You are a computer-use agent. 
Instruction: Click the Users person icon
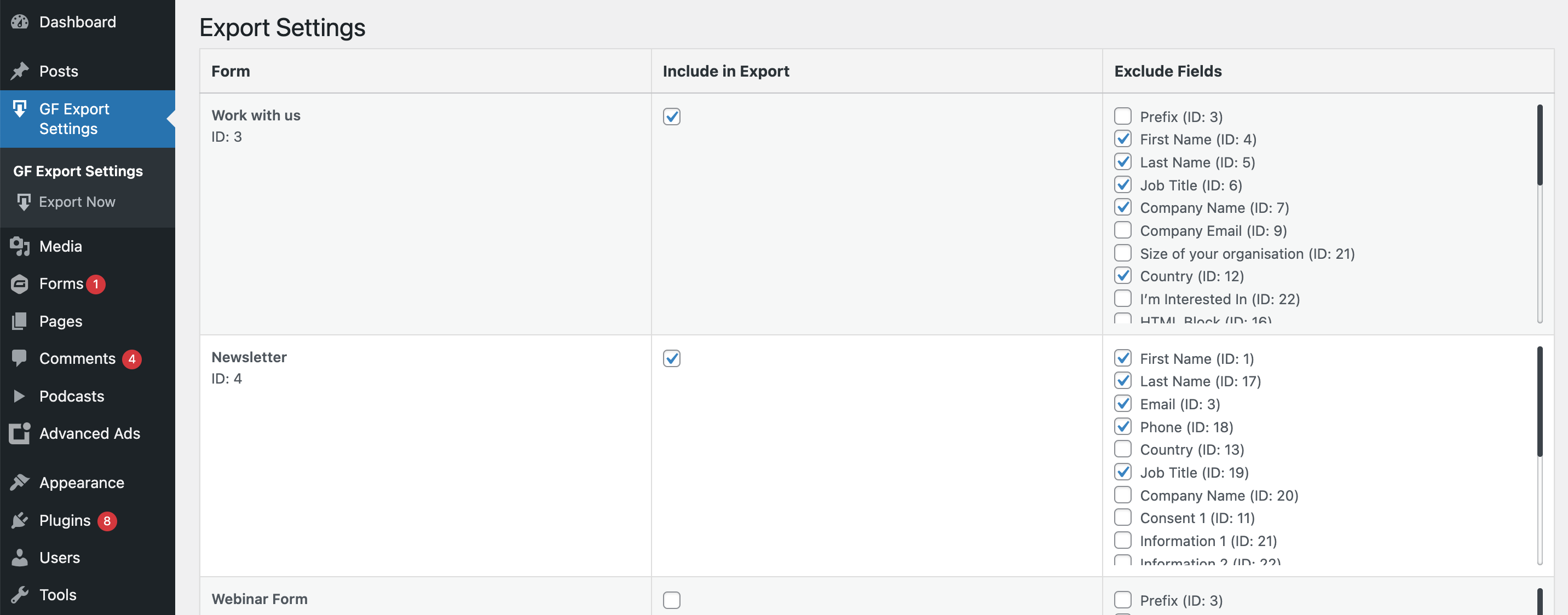pyautogui.click(x=20, y=558)
